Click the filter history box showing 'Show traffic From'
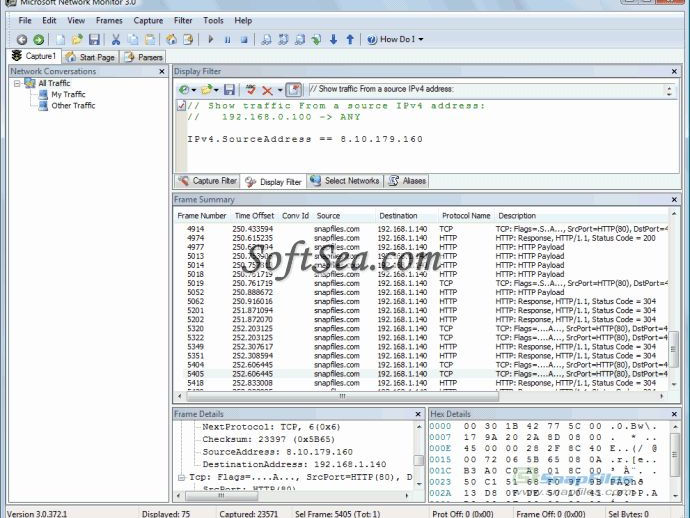The height and width of the screenshot is (518, 690). pyautogui.click(x=486, y=89)
